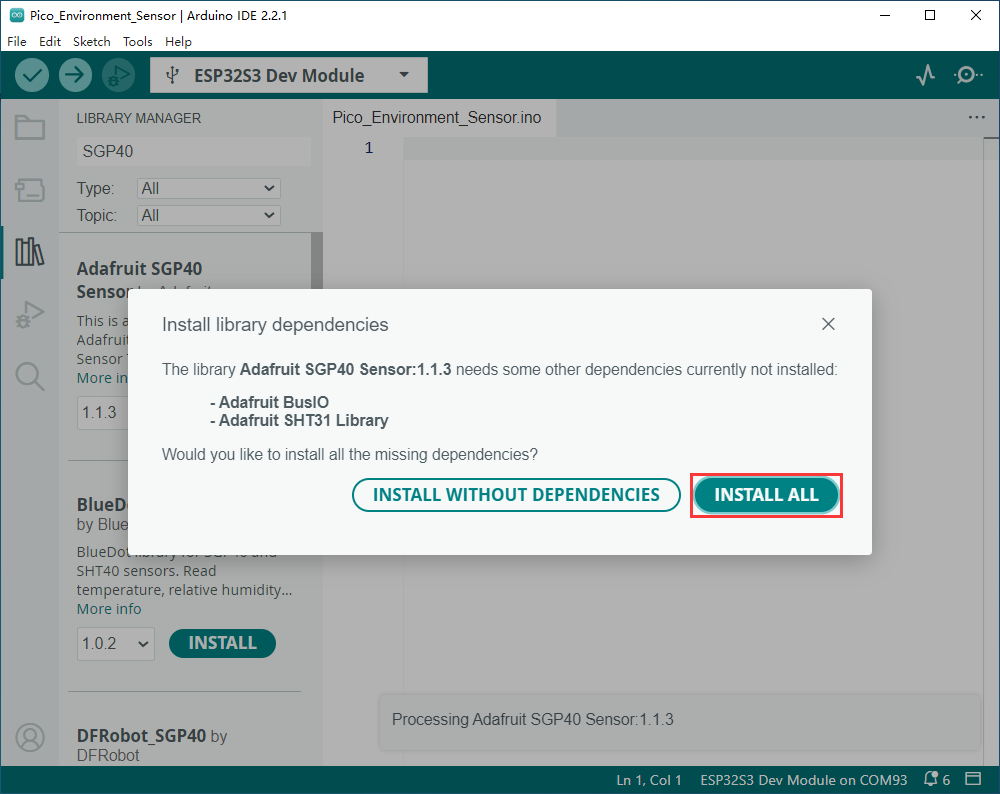This screenshot has height=794, width=1000.
Task: Open the Edit menu
Action: (50, 41)
